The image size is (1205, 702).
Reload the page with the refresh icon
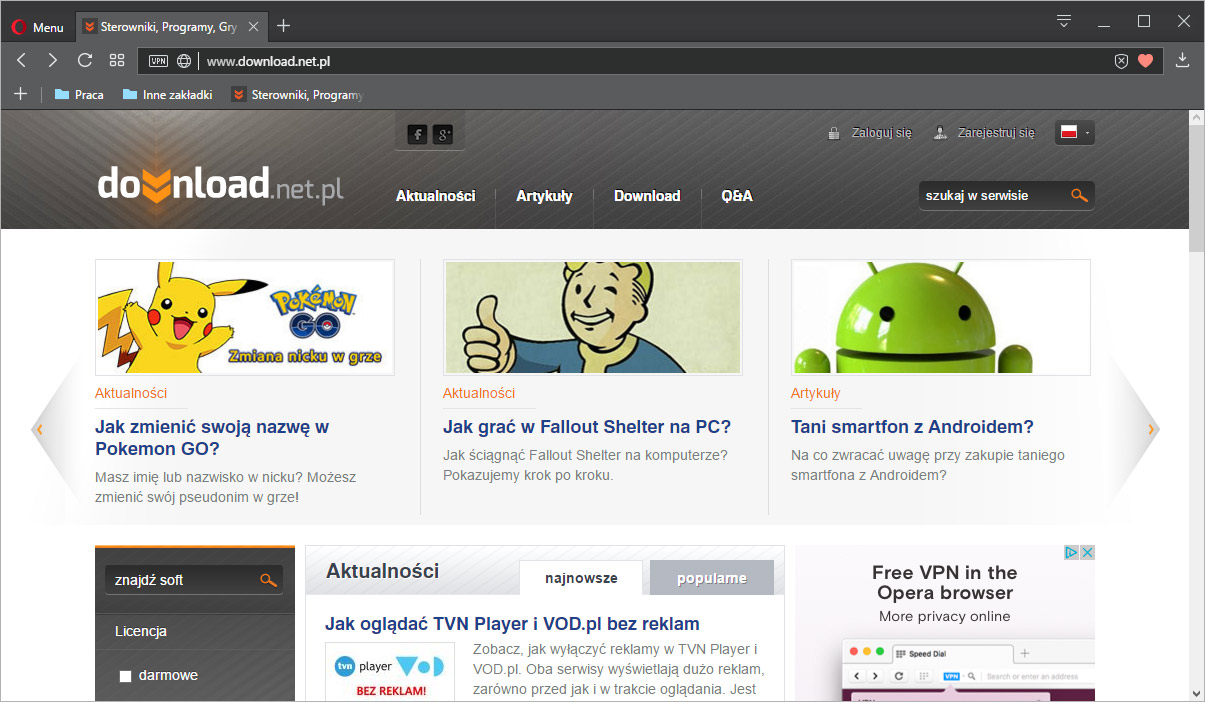coord(85,61)
